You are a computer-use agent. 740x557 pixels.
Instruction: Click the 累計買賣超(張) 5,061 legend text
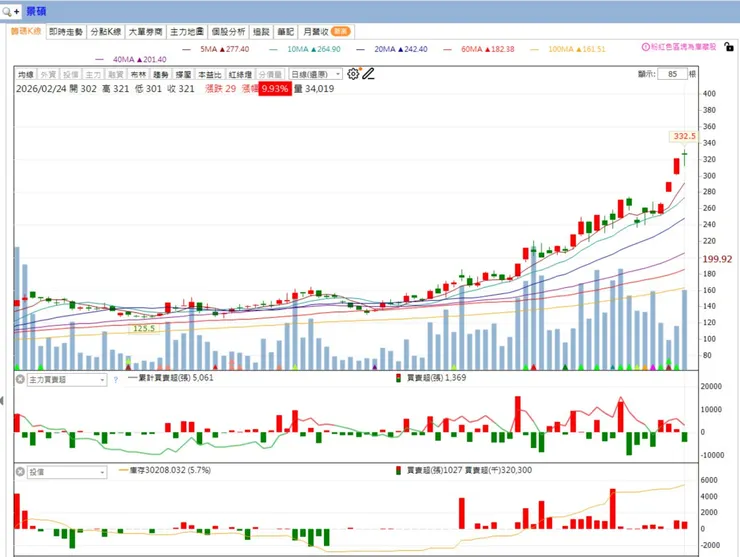176,378
